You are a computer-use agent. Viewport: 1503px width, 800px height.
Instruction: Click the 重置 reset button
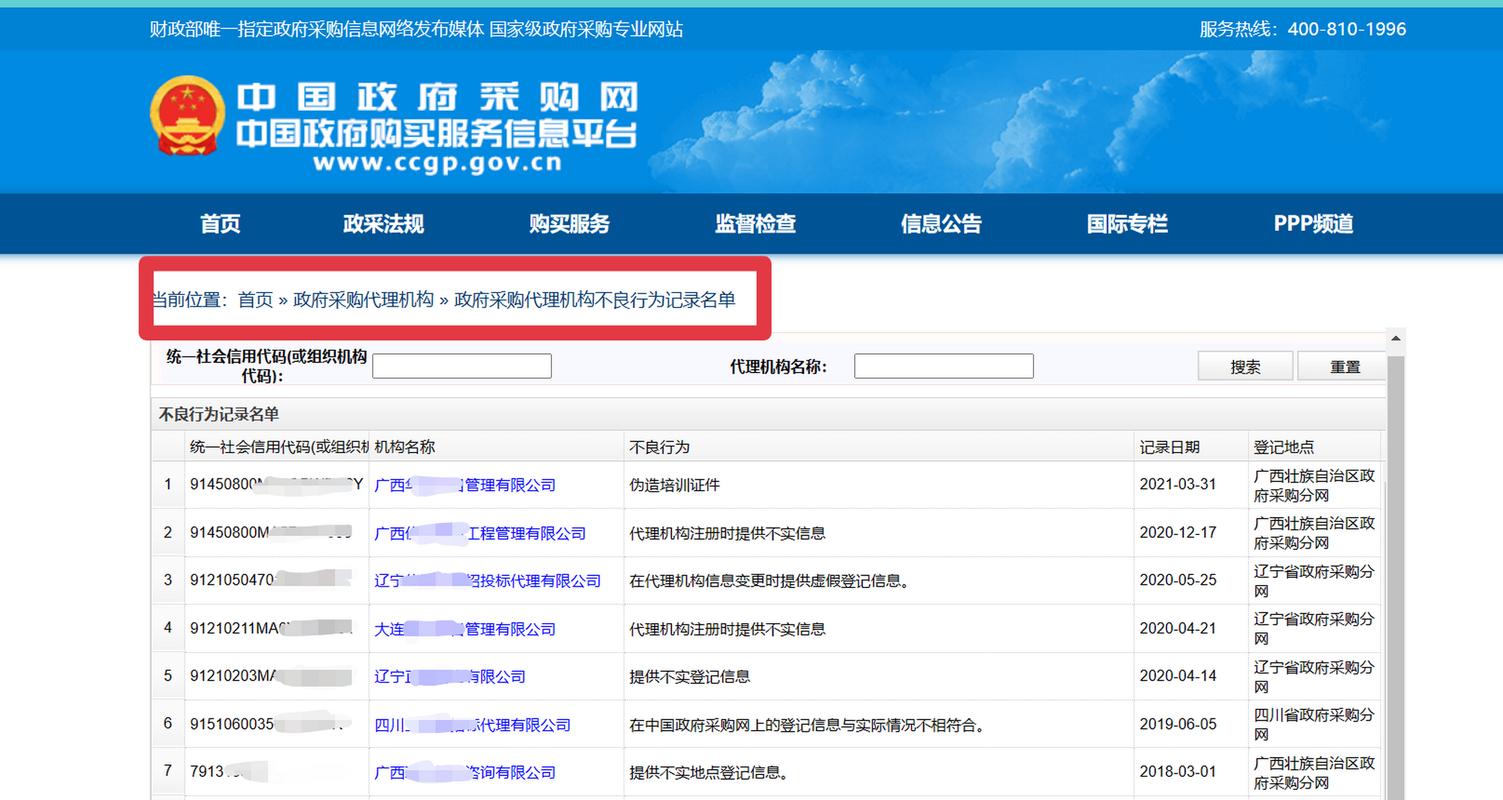[1343, 366]
